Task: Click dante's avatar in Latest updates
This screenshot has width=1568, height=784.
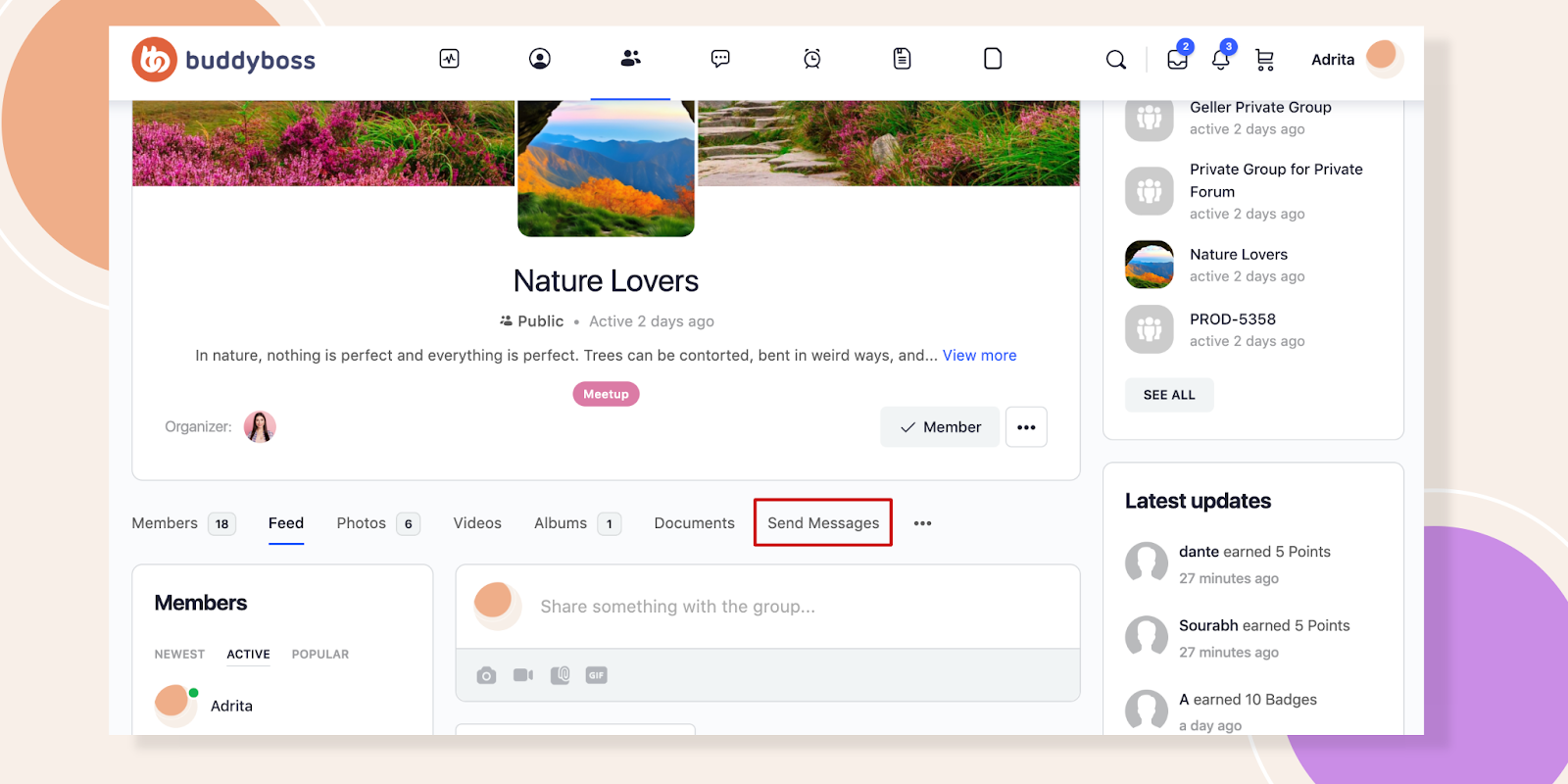Action: tap(1147, 563)
